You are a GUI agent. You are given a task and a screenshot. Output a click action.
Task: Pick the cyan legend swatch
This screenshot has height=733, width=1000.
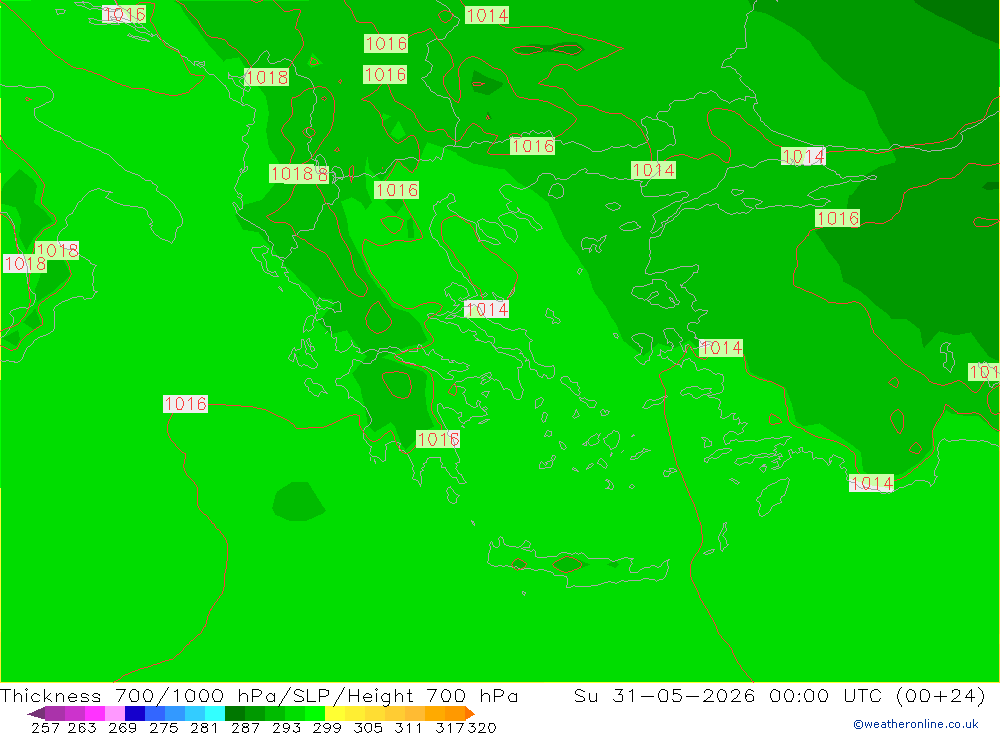point(215,713)
